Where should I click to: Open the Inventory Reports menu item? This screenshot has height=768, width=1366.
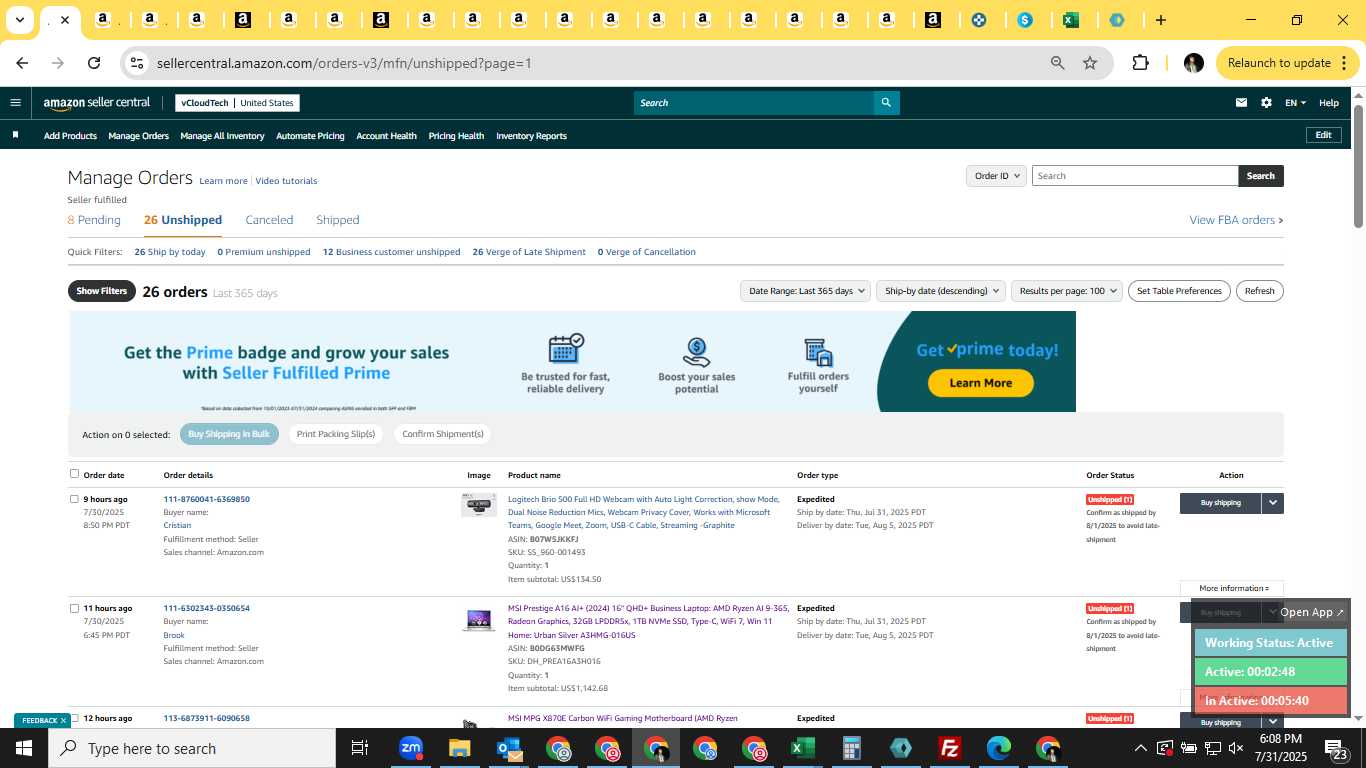pyautogui.click(x=531, y=136)
